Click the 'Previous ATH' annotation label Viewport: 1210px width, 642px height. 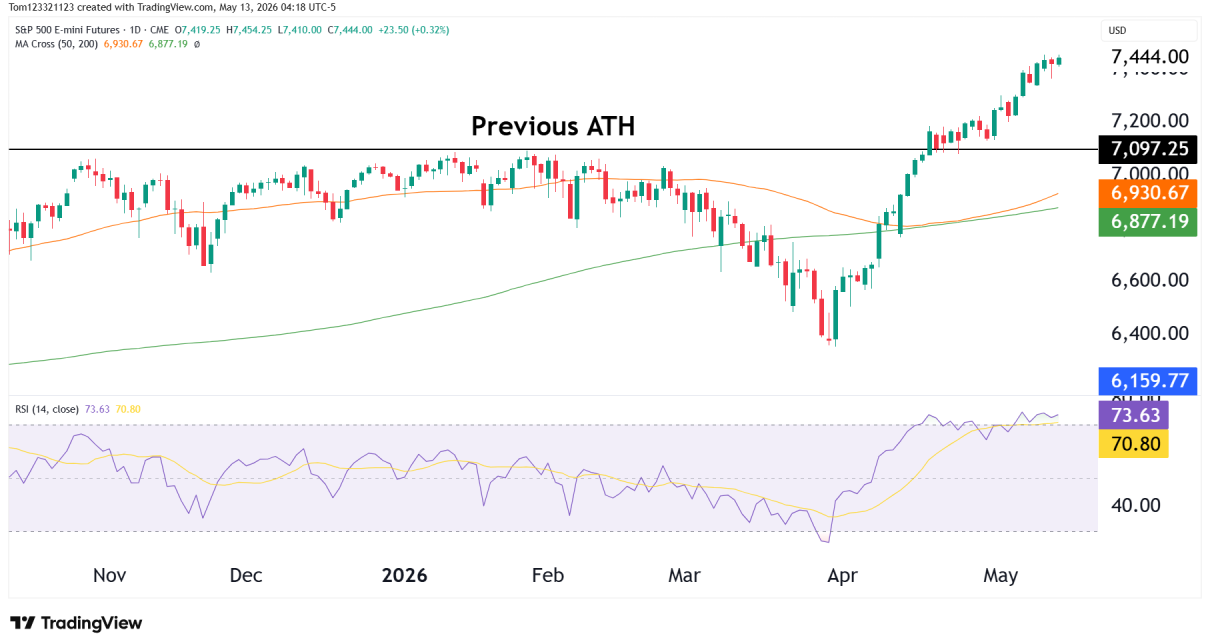pos(553,127)
